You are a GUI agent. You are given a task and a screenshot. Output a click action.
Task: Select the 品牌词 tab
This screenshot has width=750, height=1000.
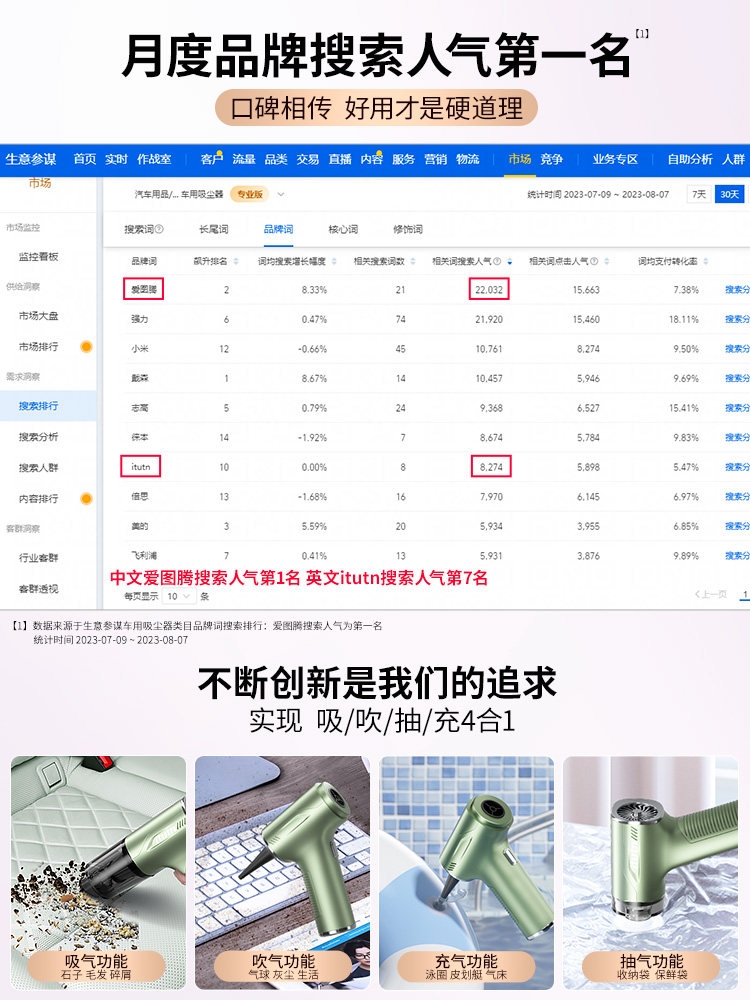tap(279, 229)
